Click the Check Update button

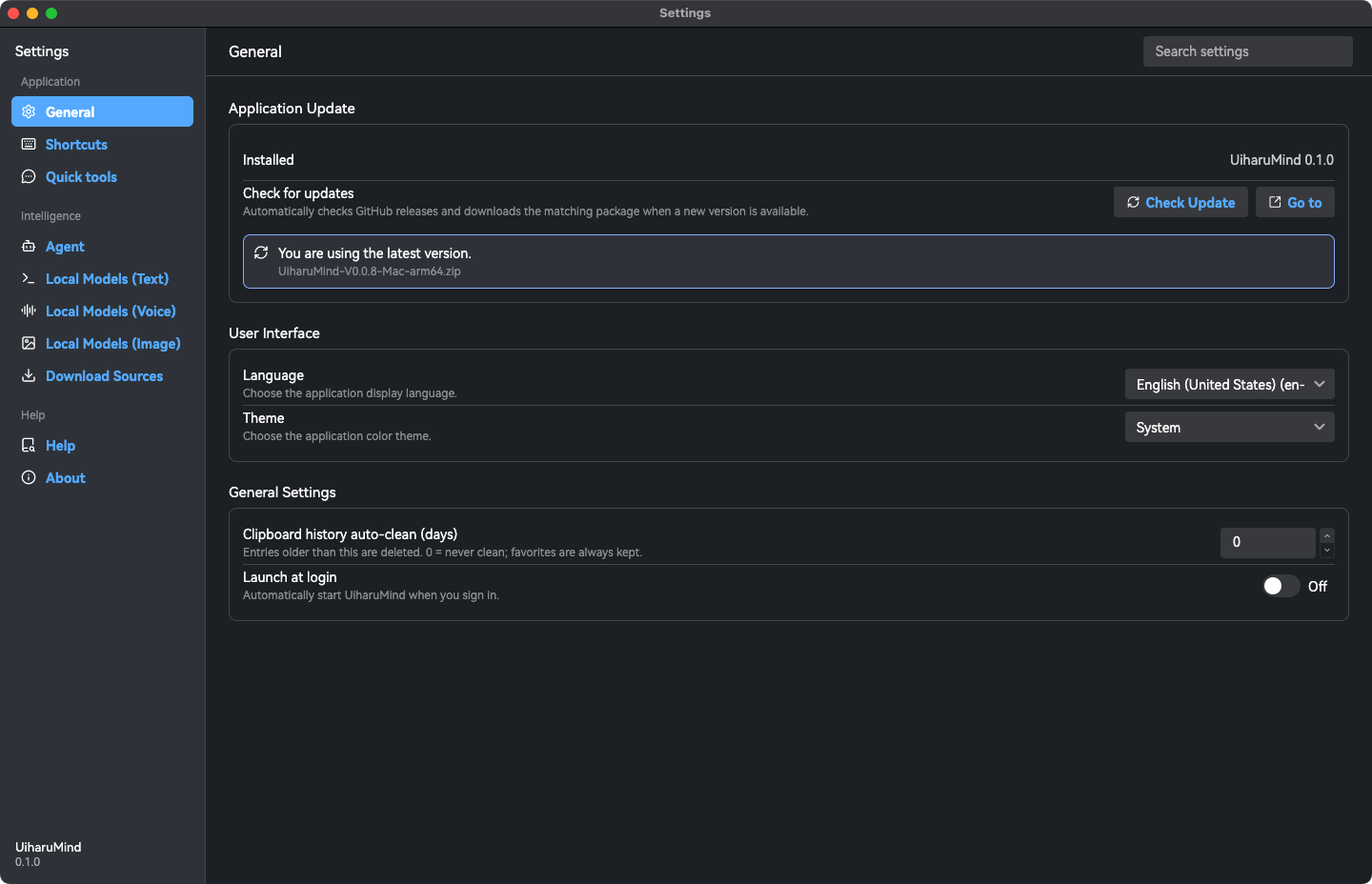point(1180,202)
